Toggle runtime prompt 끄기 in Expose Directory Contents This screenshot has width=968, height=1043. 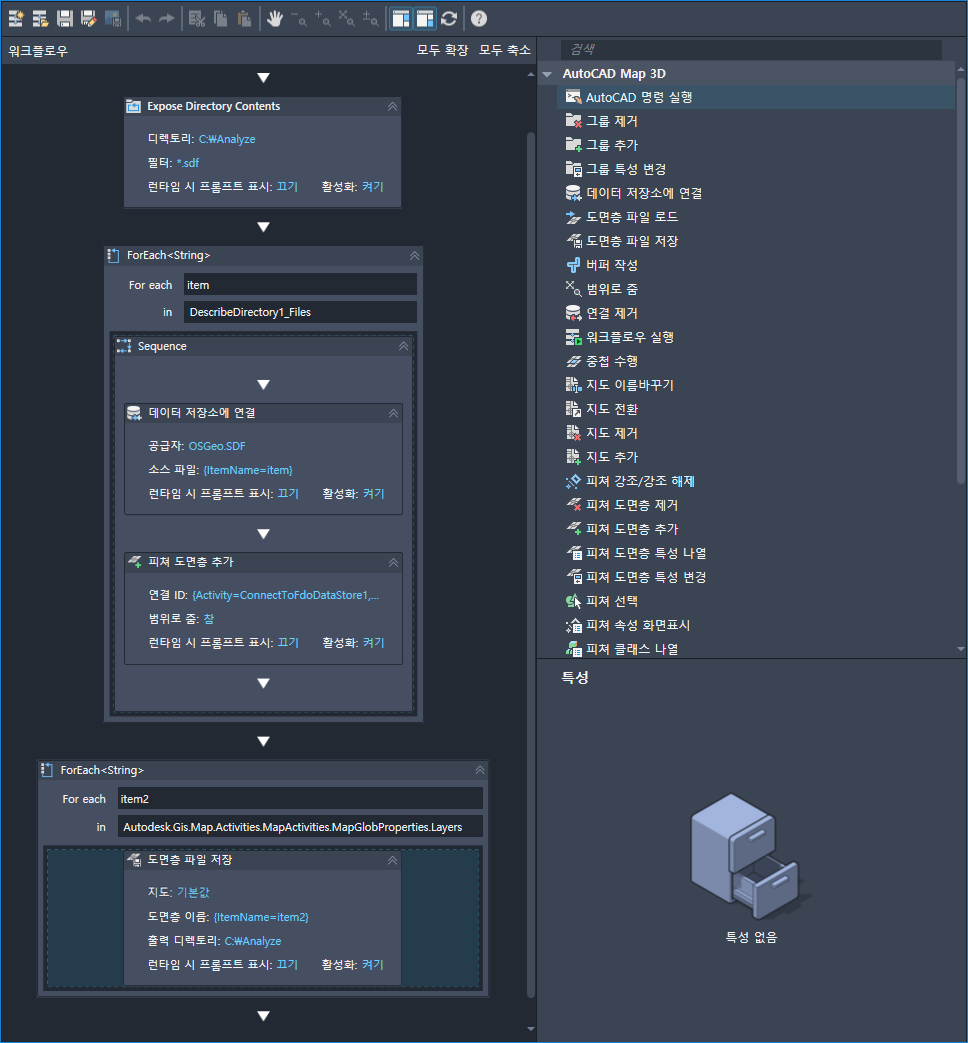pos(287,187)
